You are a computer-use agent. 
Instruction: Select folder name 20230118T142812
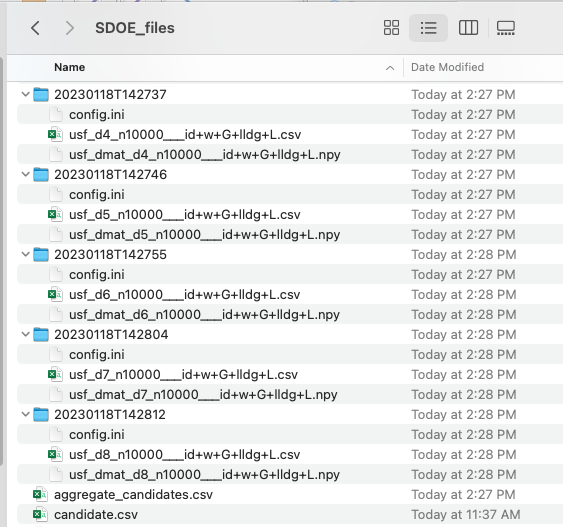click(x=110, y=415)
